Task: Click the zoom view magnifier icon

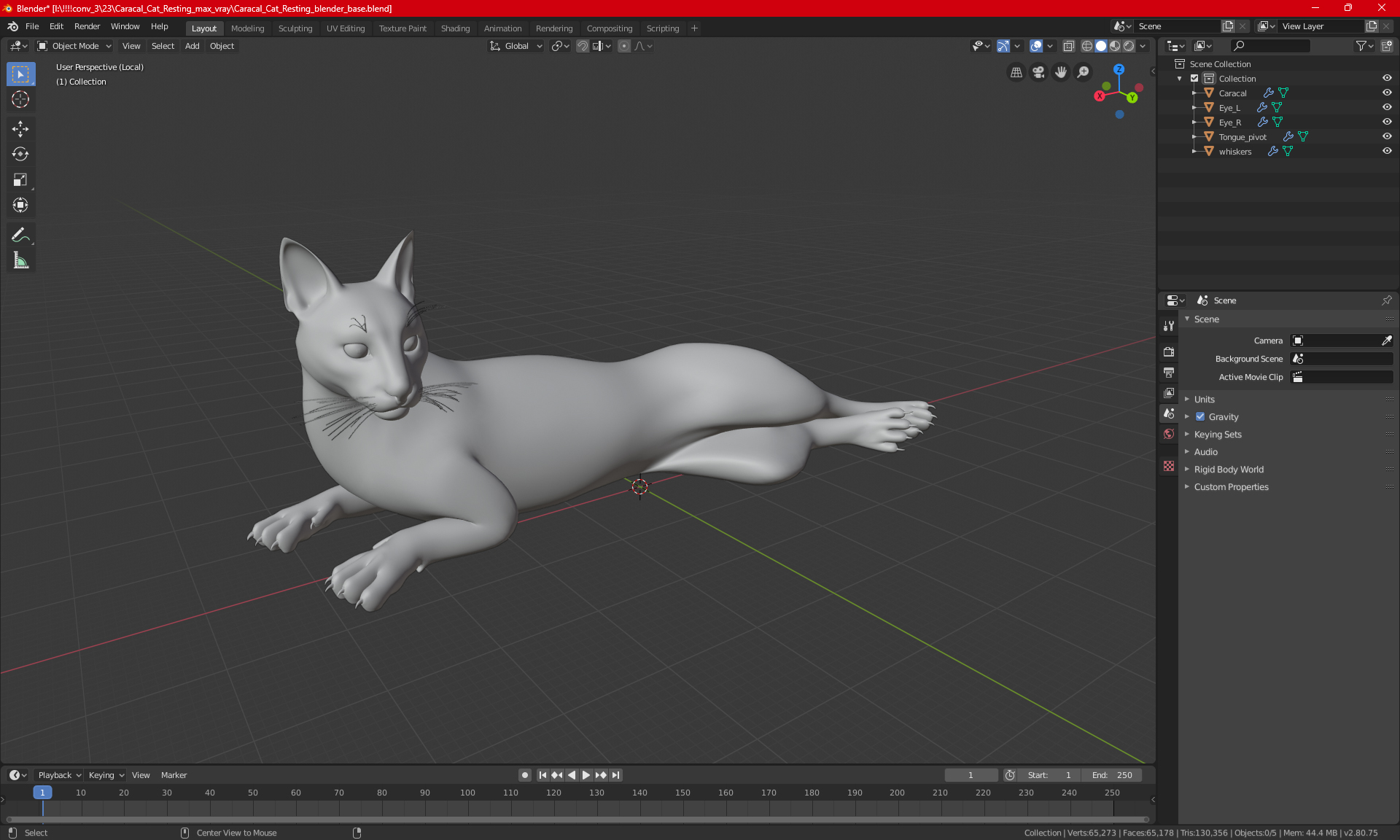Action: [x=1084, y=72]
